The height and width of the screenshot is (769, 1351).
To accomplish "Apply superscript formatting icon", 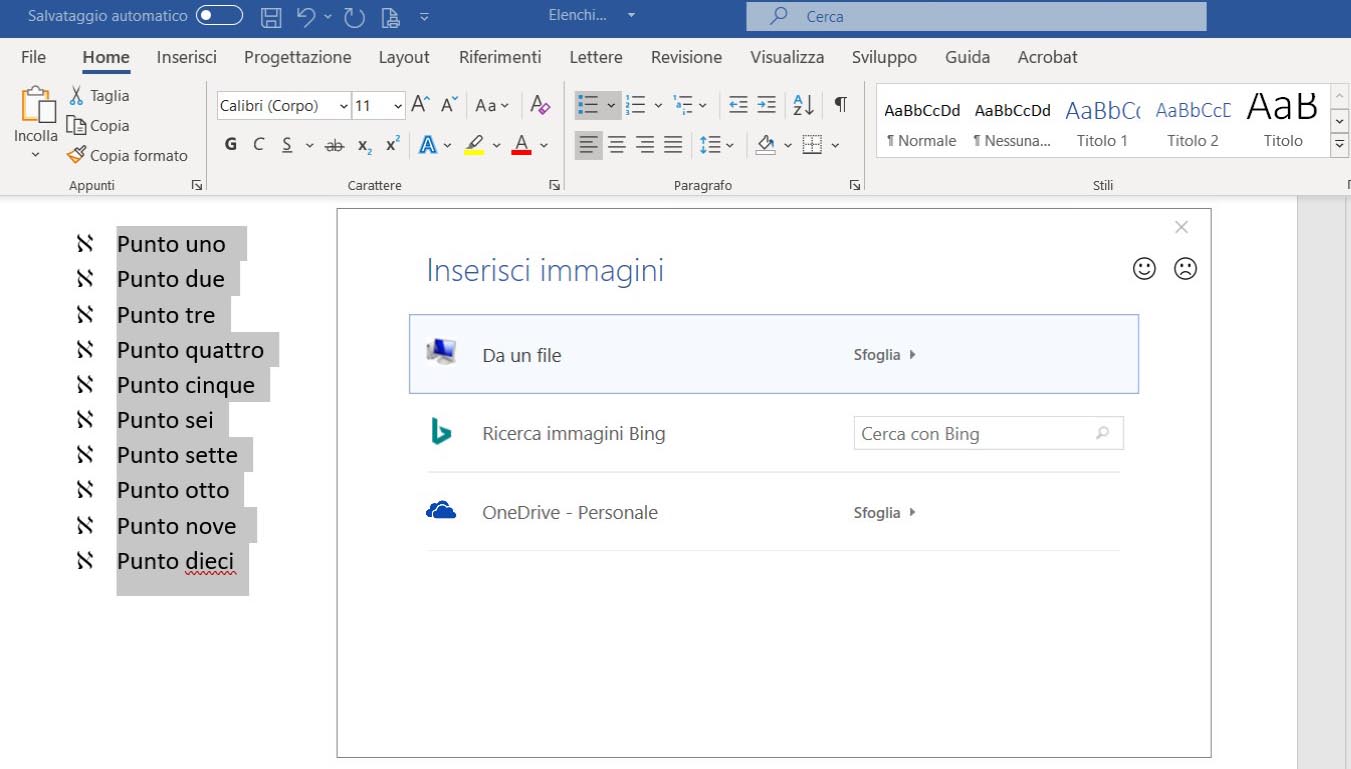I will pyautogui.click(x=393, y=145).
